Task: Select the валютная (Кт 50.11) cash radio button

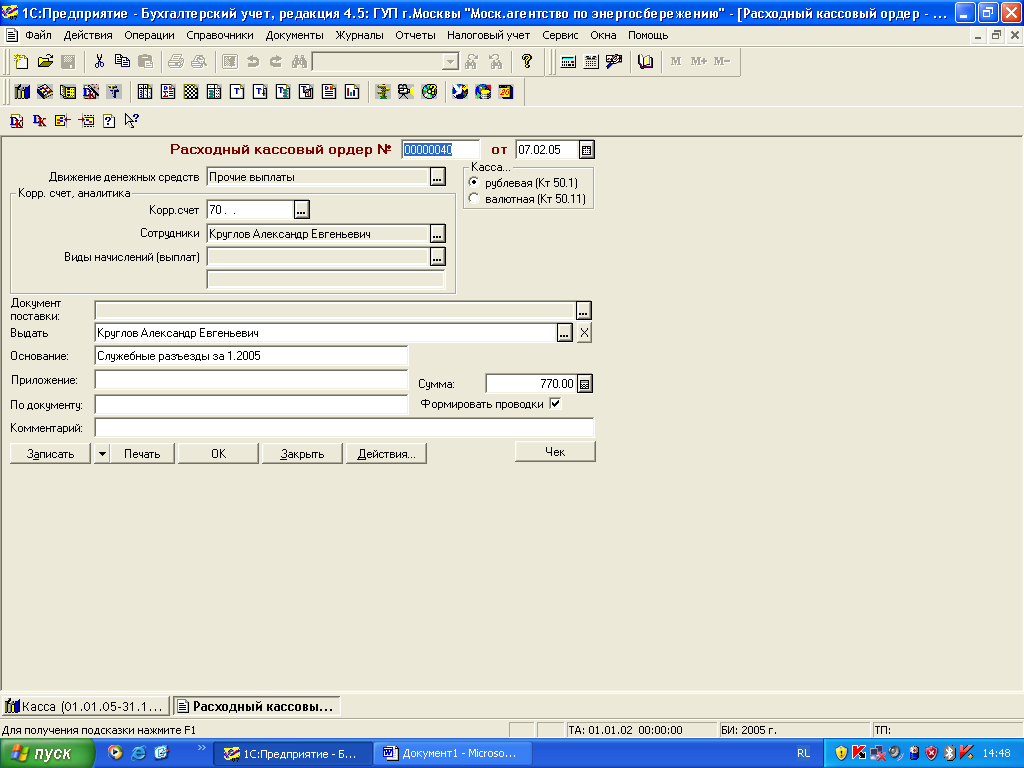Action: tap(474, 199)
